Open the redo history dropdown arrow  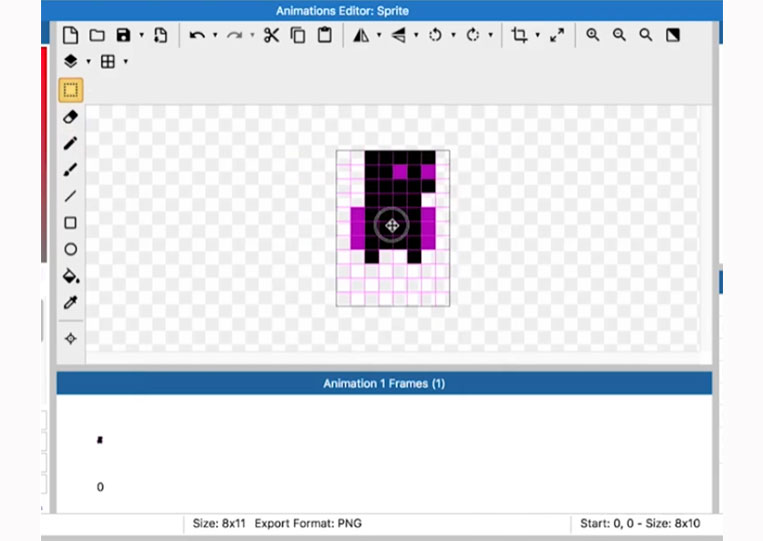[x=252, y=35]
